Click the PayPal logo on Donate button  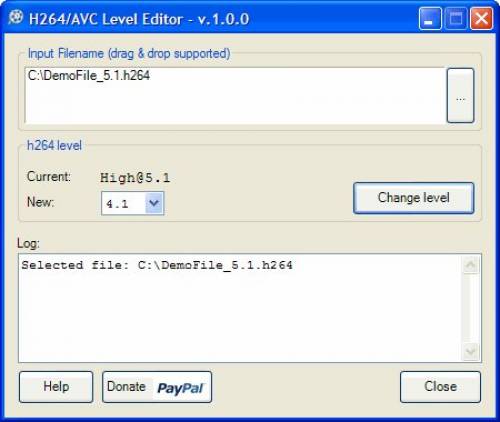(180, 388)
